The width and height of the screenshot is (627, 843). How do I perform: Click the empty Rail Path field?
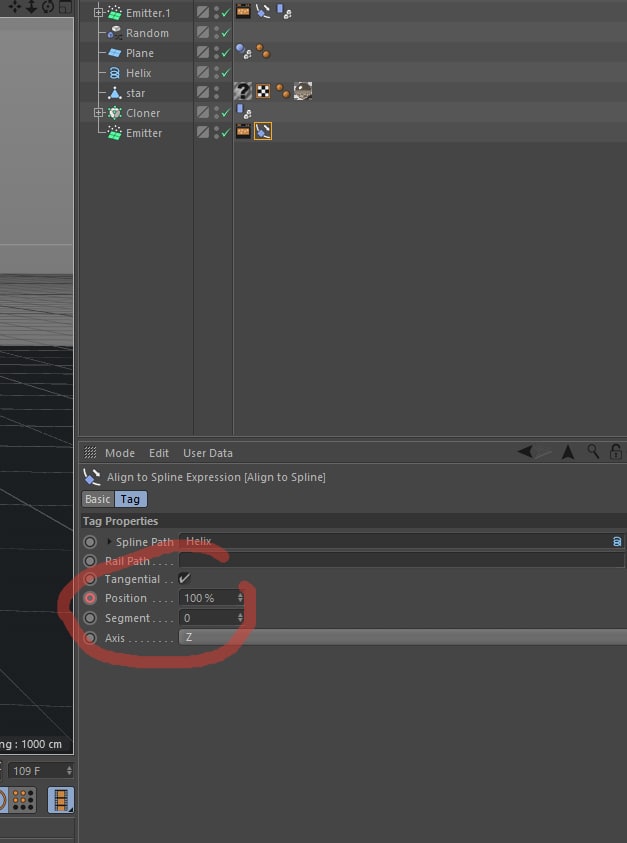(401, 560)
